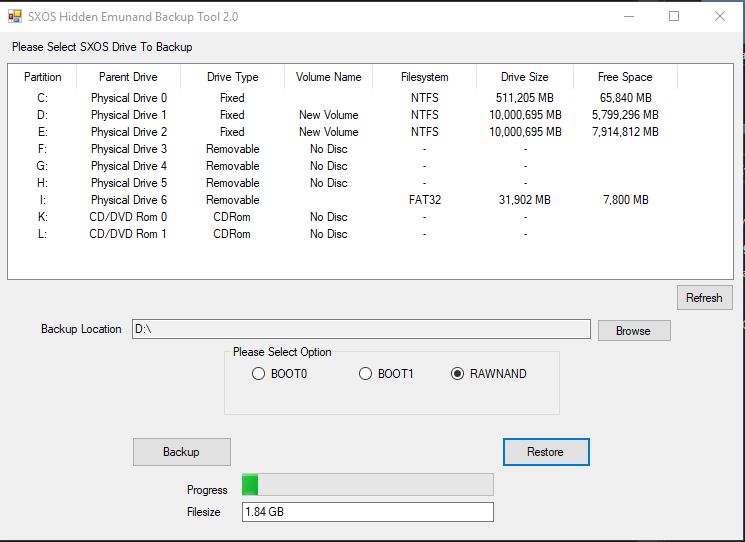Click the green progress bar
The image size is (745, 542).
tap(368, 485)
